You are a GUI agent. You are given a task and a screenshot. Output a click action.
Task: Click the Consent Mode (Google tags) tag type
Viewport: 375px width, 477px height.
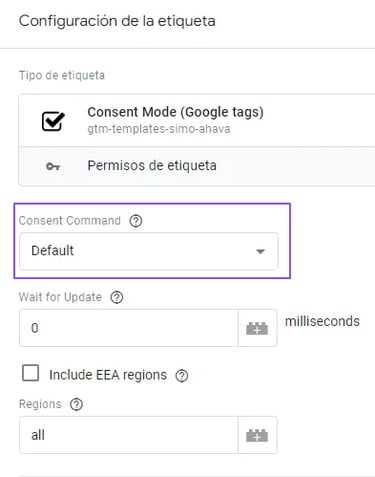[x=197, y=120]
